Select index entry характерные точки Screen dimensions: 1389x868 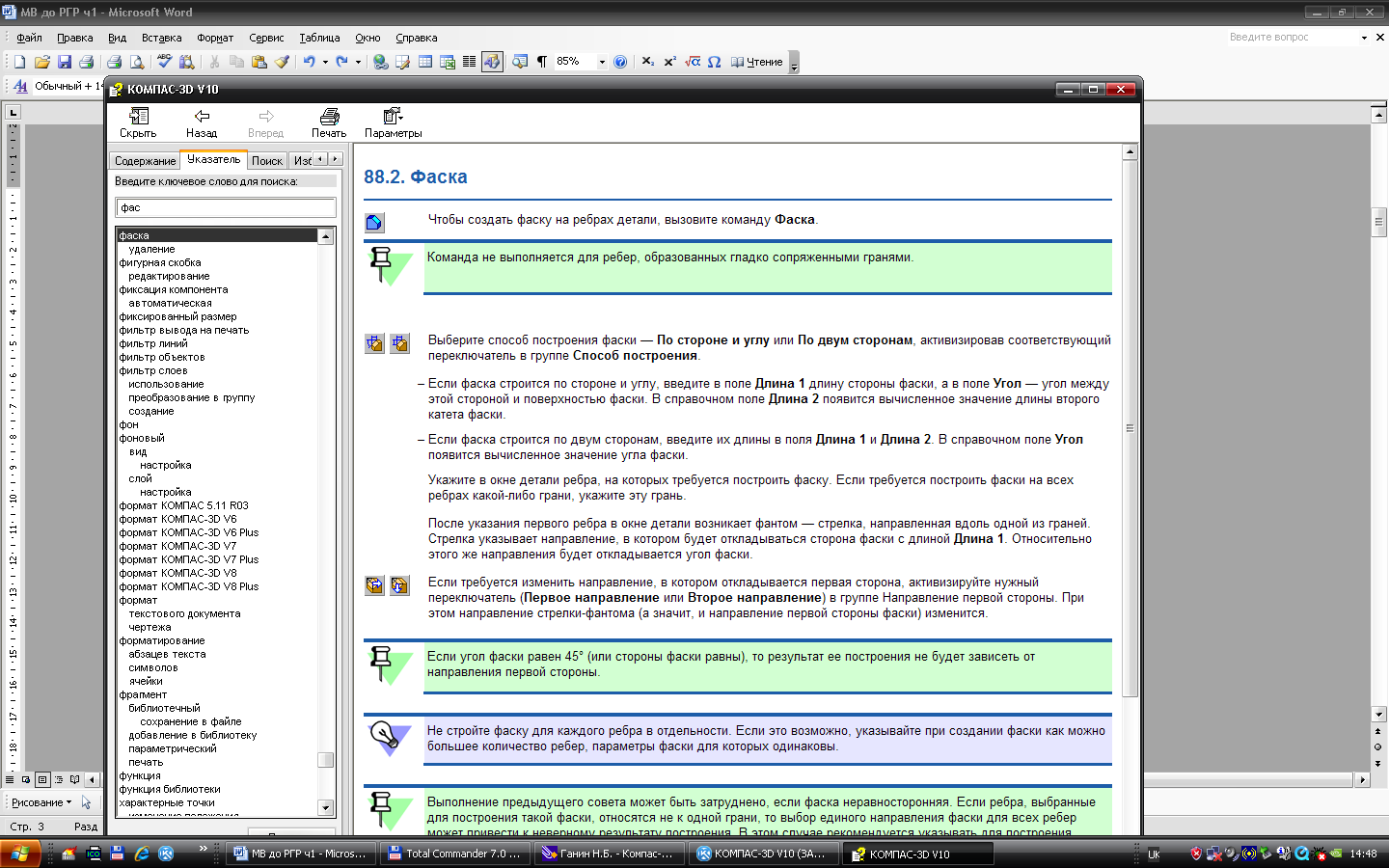point(167,802)
